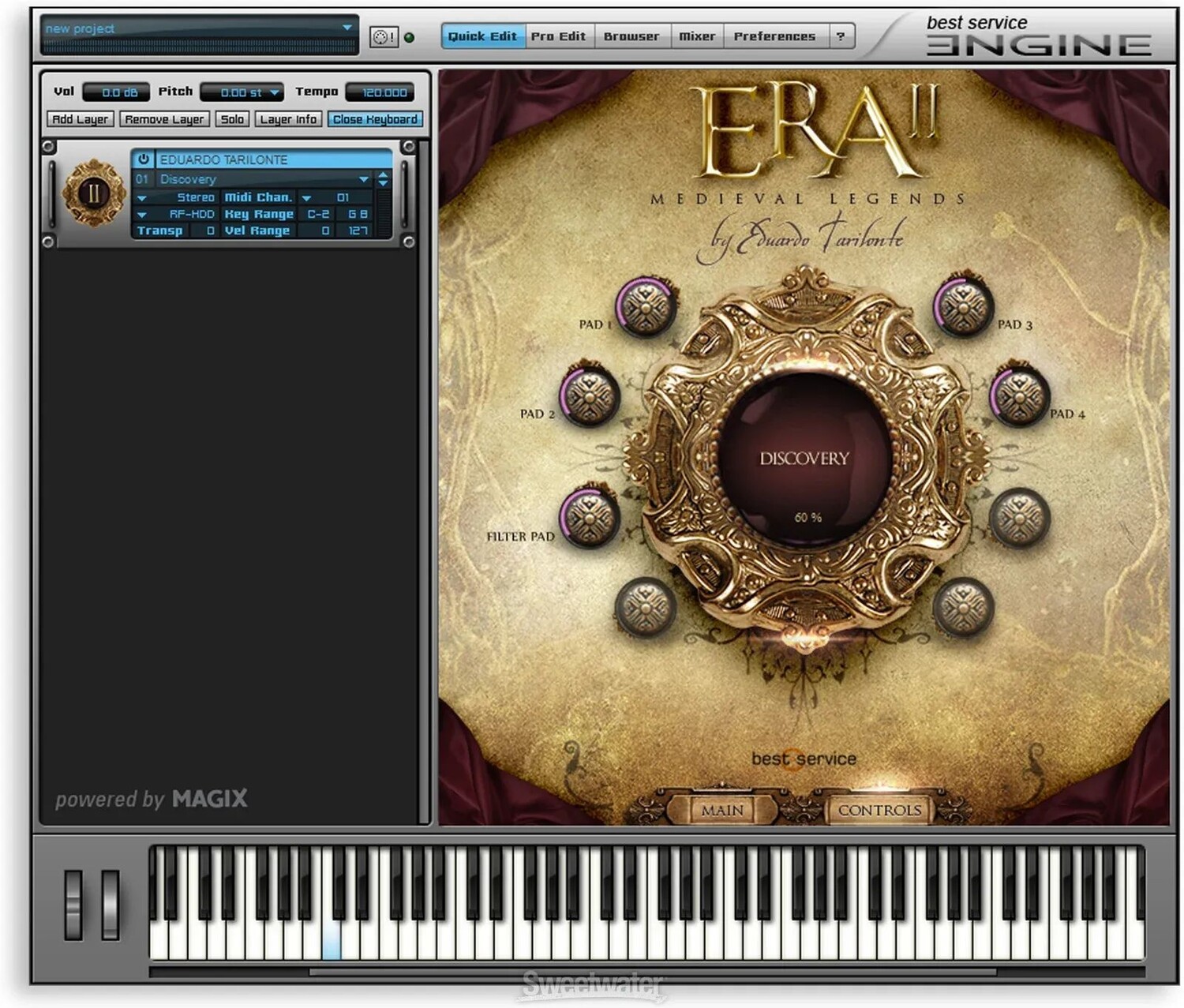The image size is (1184, 1008).
Task: Open the Mixer tab
Action: coord(697,36)
